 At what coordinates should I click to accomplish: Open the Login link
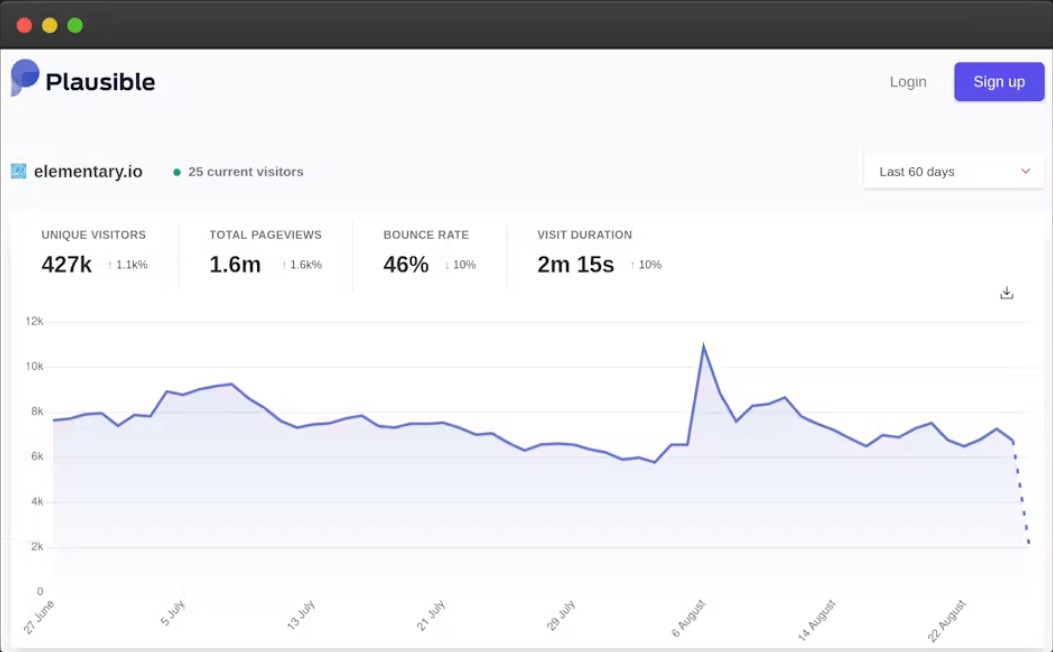pos(908,82)
